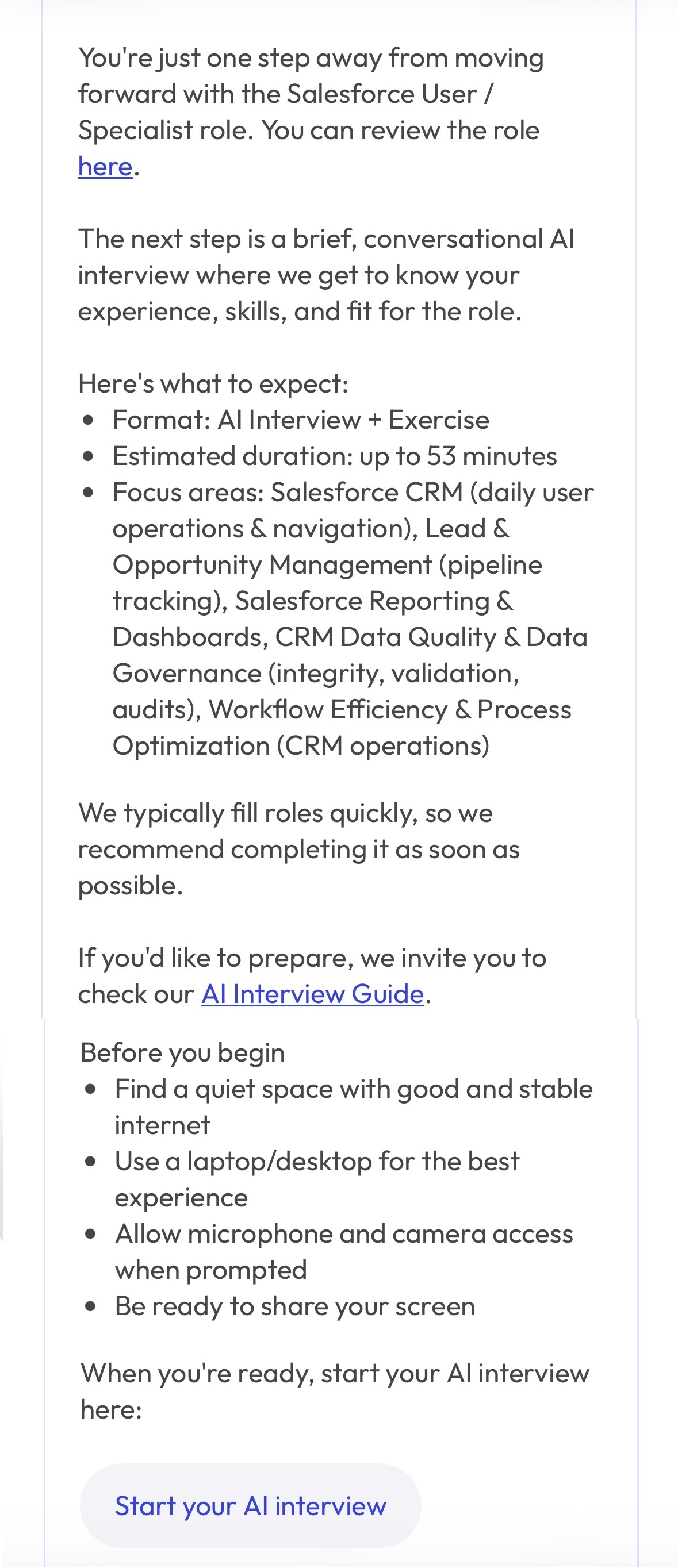Image resolution: width=678 pixels, height=1568 pixels.
Task: Open the "here" role review link
Action: [105, 166]
